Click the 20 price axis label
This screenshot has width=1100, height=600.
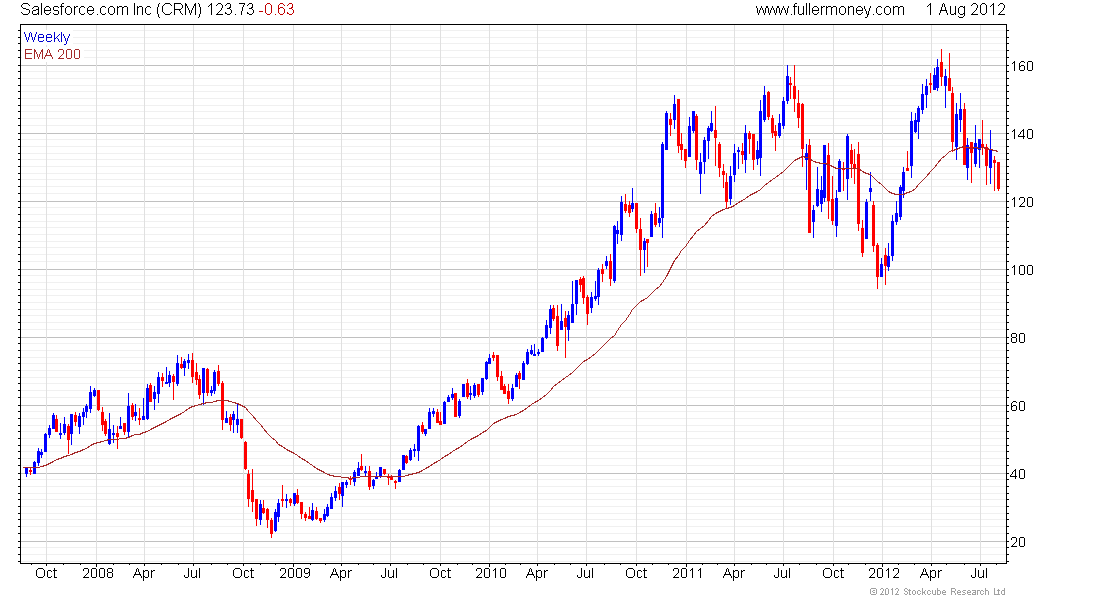click(1017, 542)
